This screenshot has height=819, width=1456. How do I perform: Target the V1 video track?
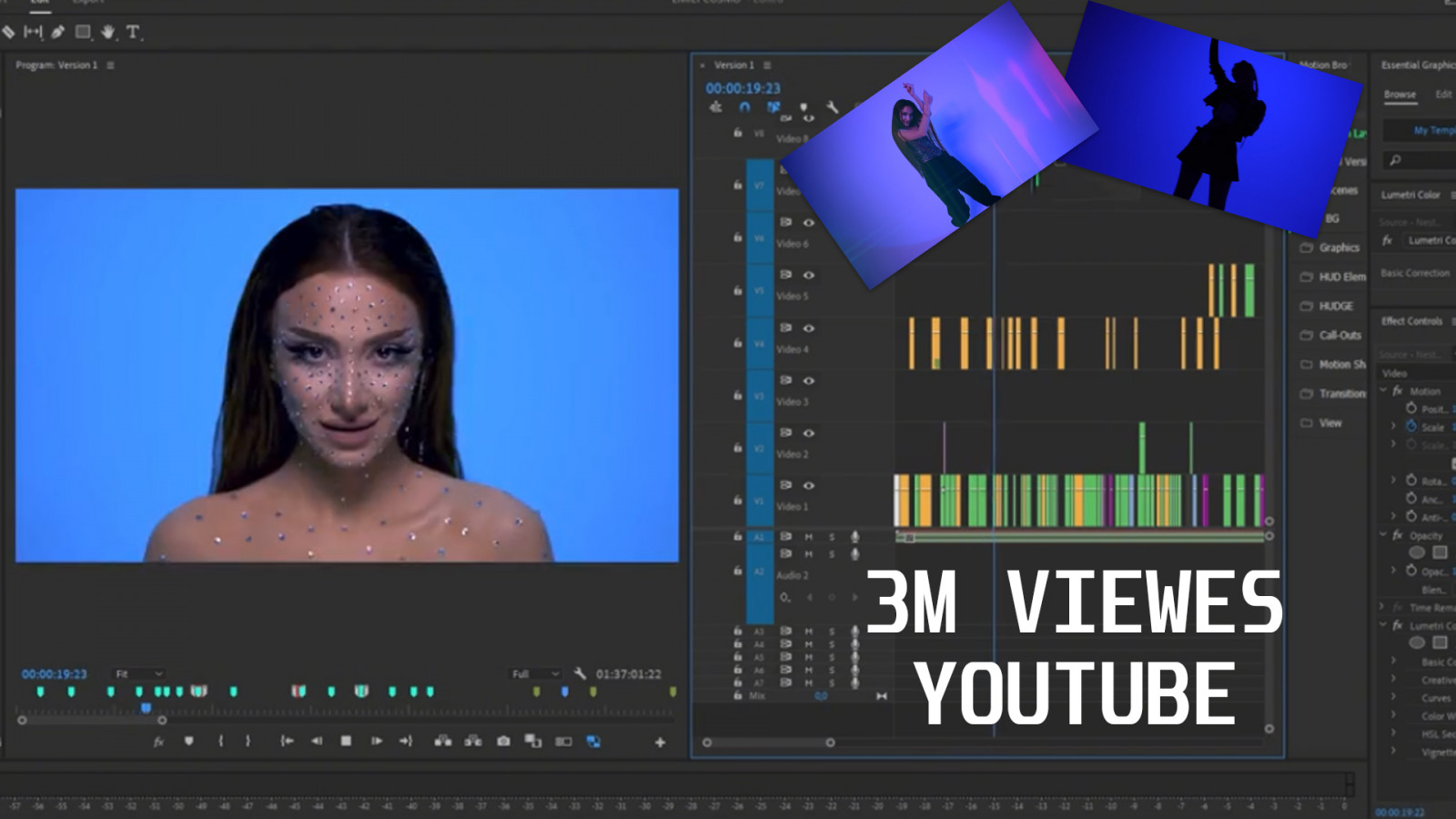coord(759,500)
